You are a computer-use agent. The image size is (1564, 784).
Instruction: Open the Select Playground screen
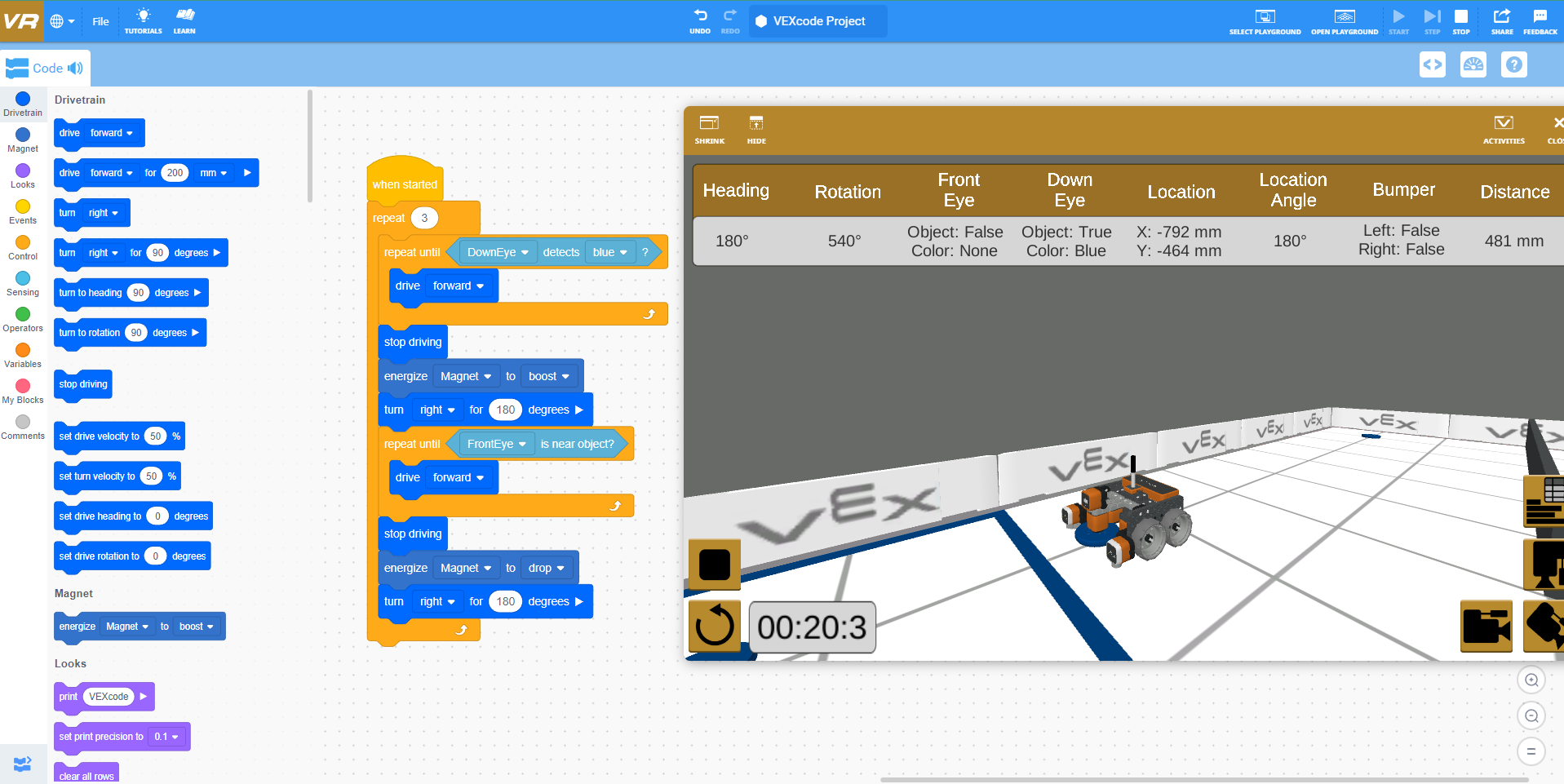1265,20
